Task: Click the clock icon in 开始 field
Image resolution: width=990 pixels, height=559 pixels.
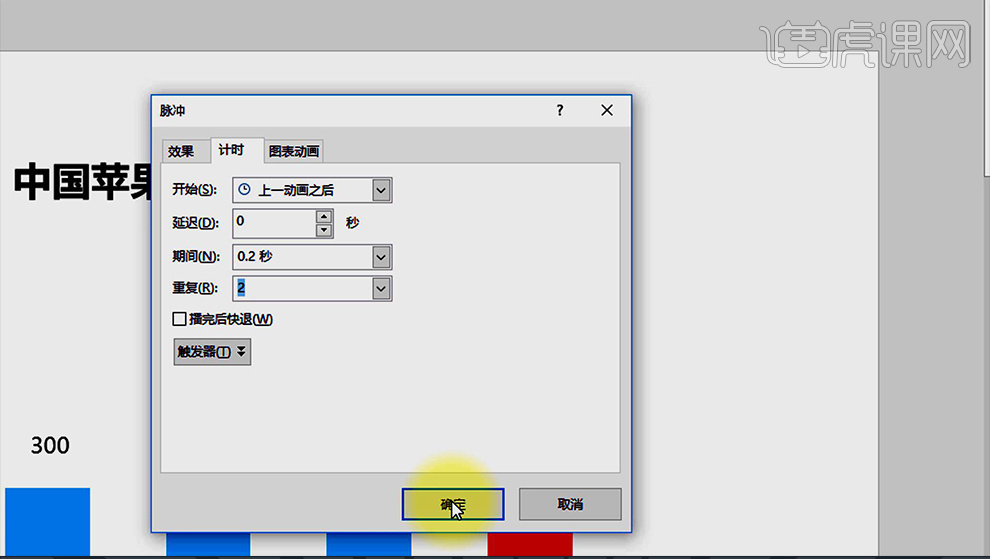Action: click(245, 190)
